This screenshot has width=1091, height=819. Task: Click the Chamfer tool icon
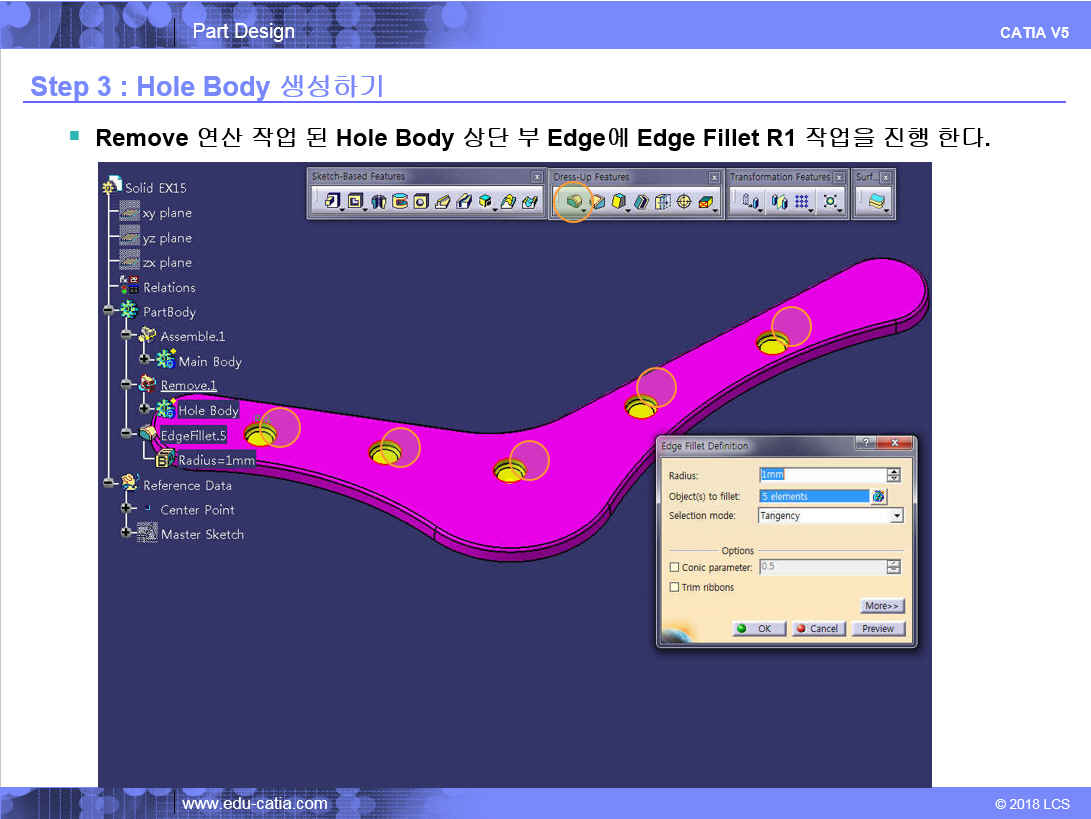(x=598, y=201)
